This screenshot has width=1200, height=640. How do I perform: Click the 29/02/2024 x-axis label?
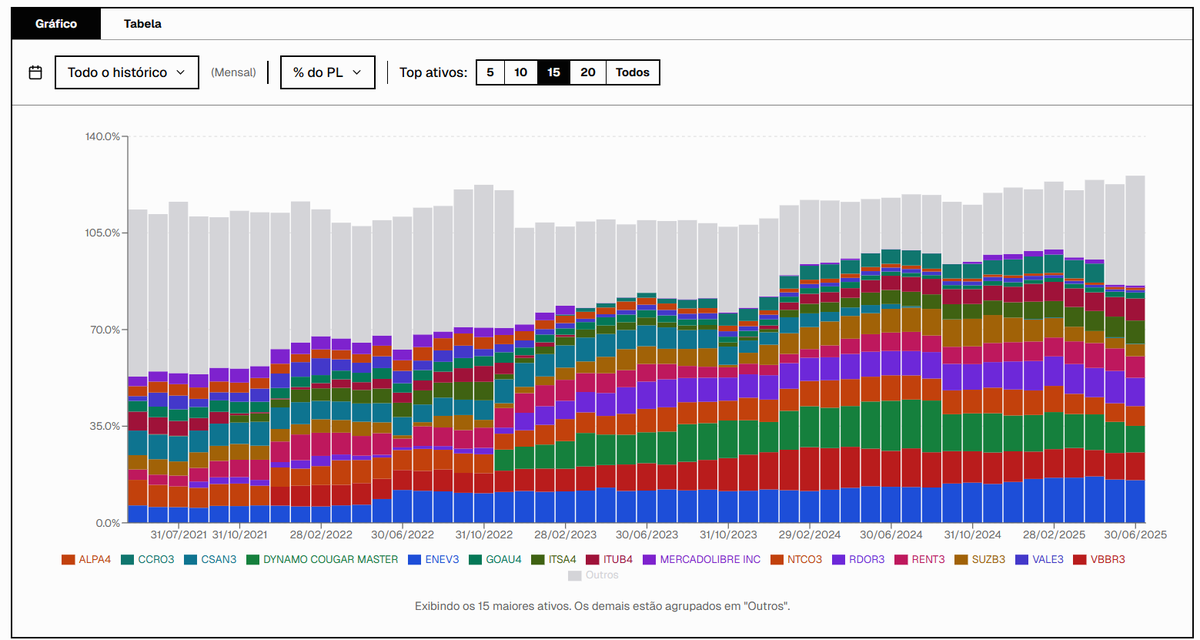(x=810, y=535)
